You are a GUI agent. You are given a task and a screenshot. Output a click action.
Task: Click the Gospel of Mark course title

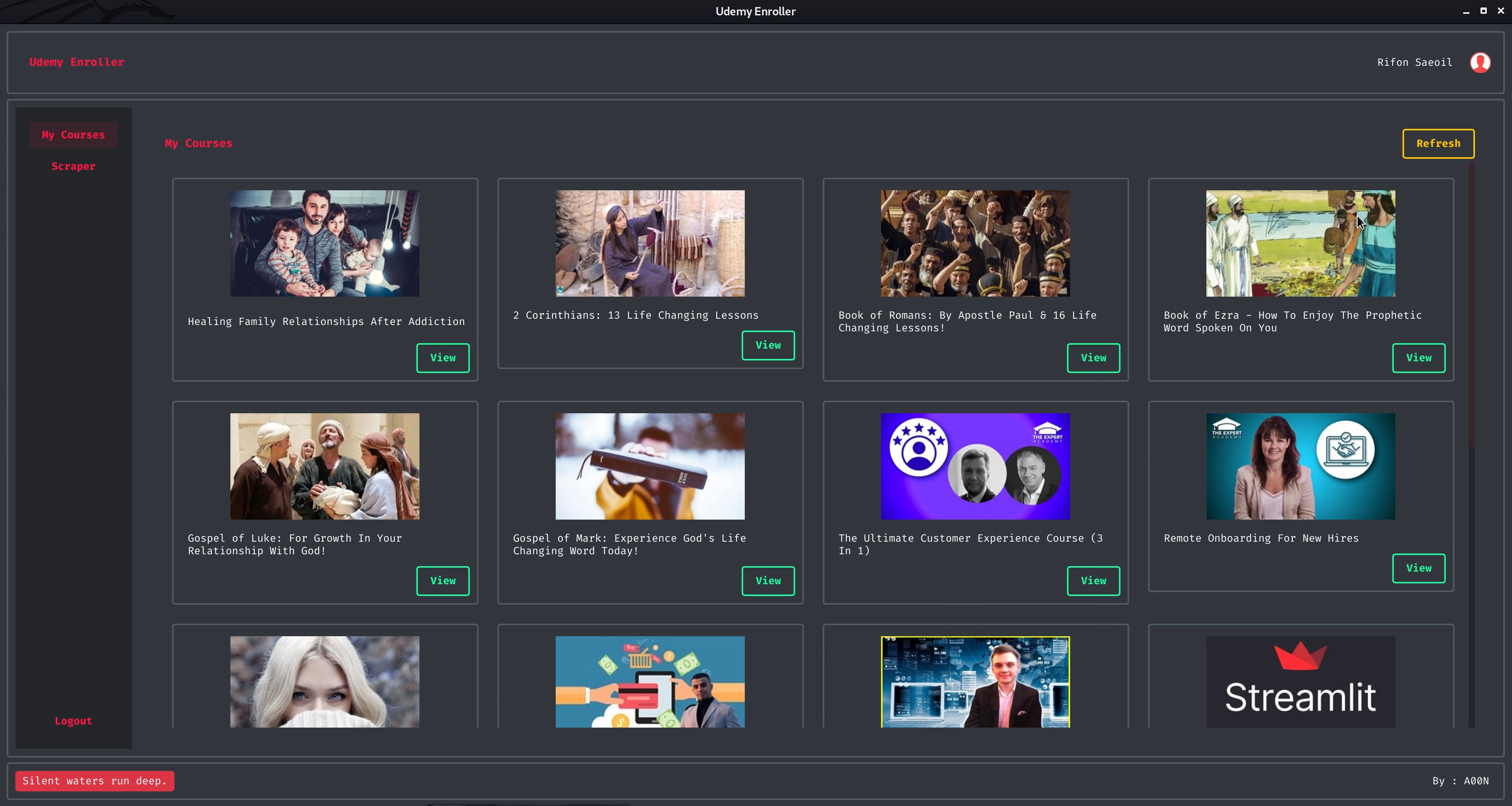[629, 544]
